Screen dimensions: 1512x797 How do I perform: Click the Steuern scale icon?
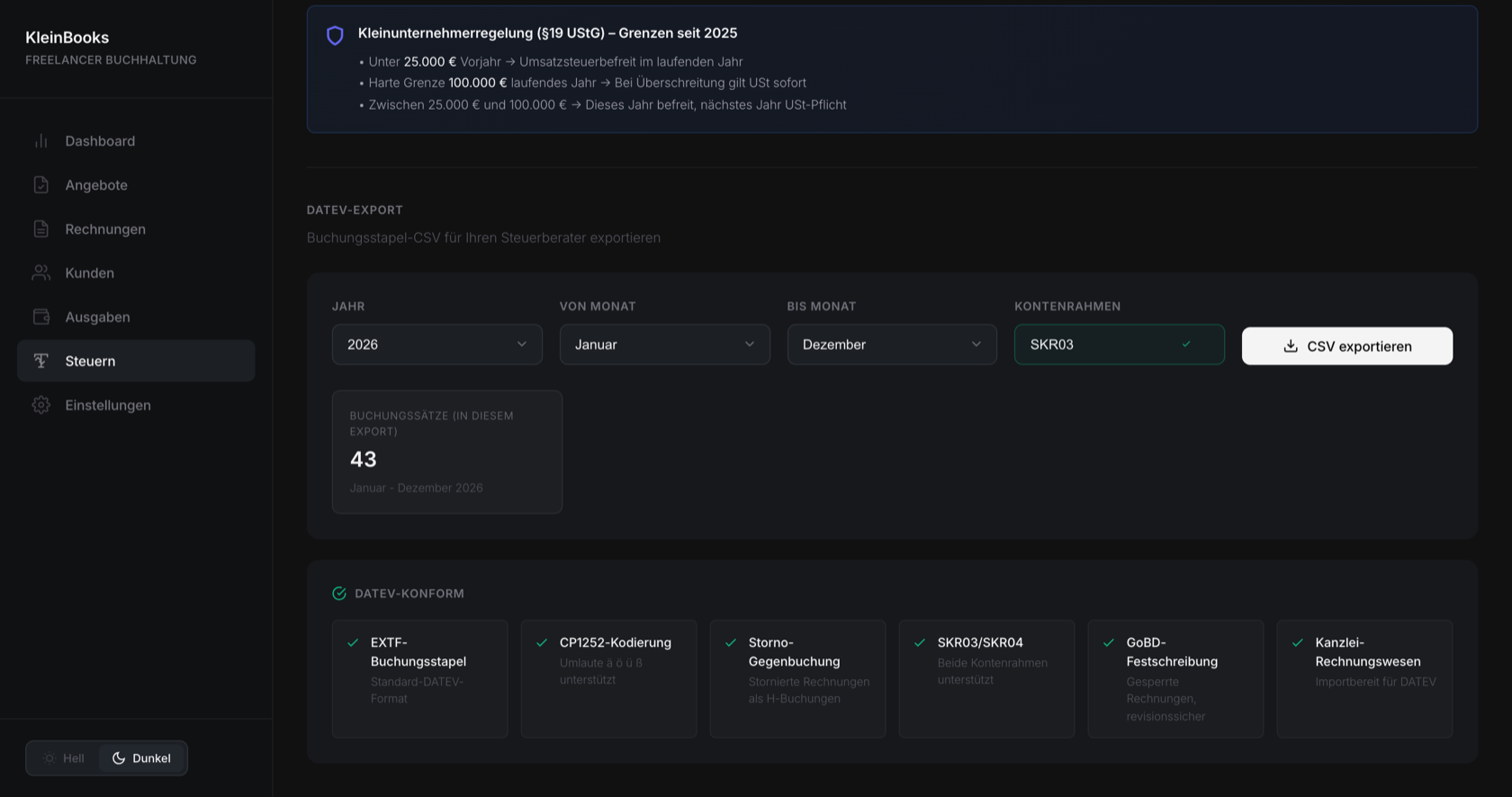[40, 361]
